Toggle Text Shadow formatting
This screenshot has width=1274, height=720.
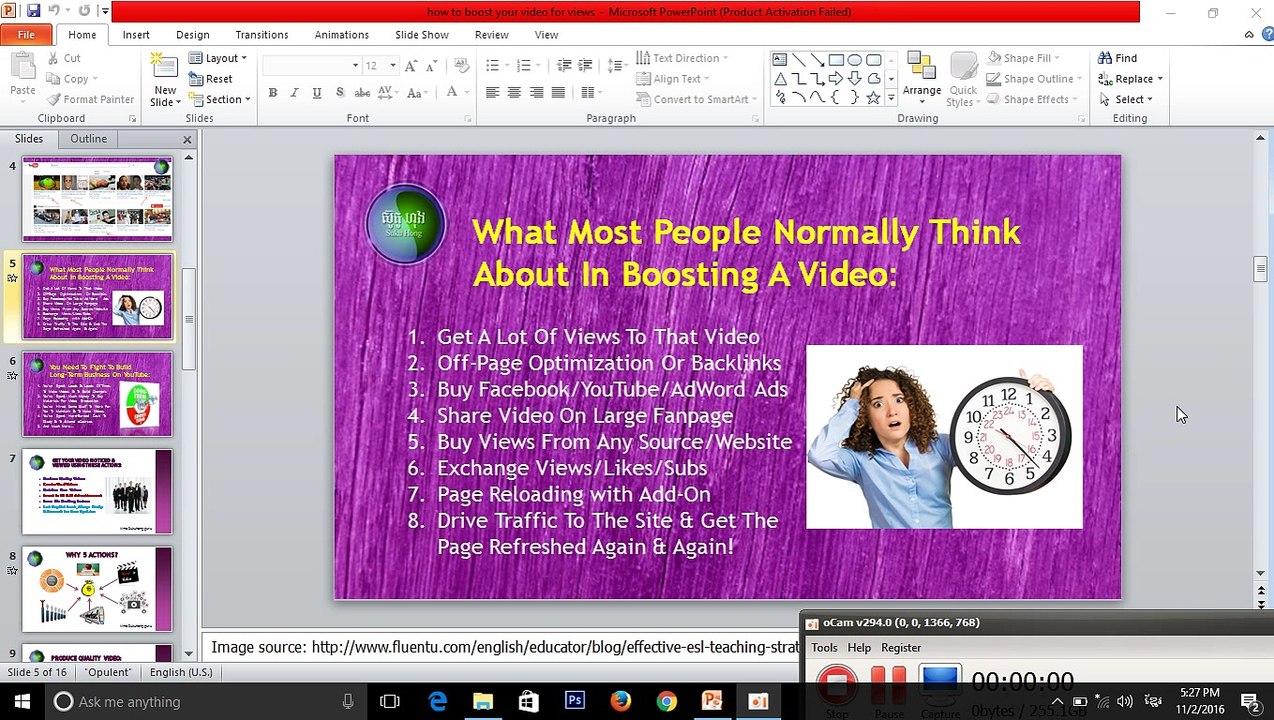coord(340,92)
